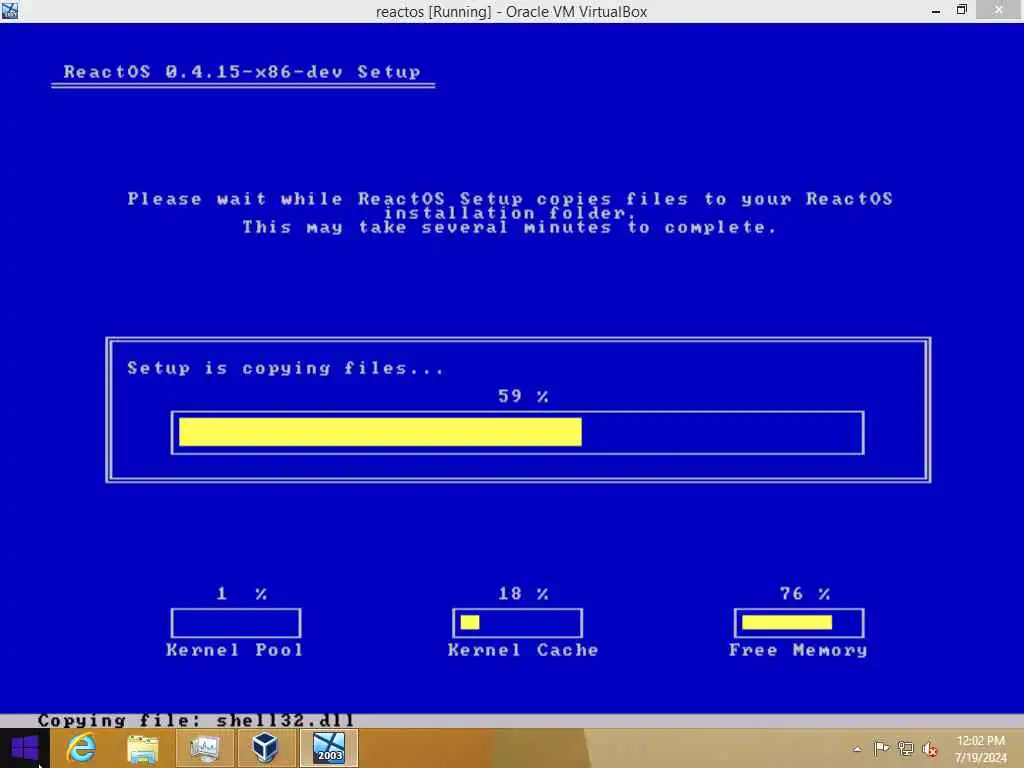Viewport: 1024px width, 768px height.
Task: Click the yellow file copy progress bar
Action: coord(517,432)
